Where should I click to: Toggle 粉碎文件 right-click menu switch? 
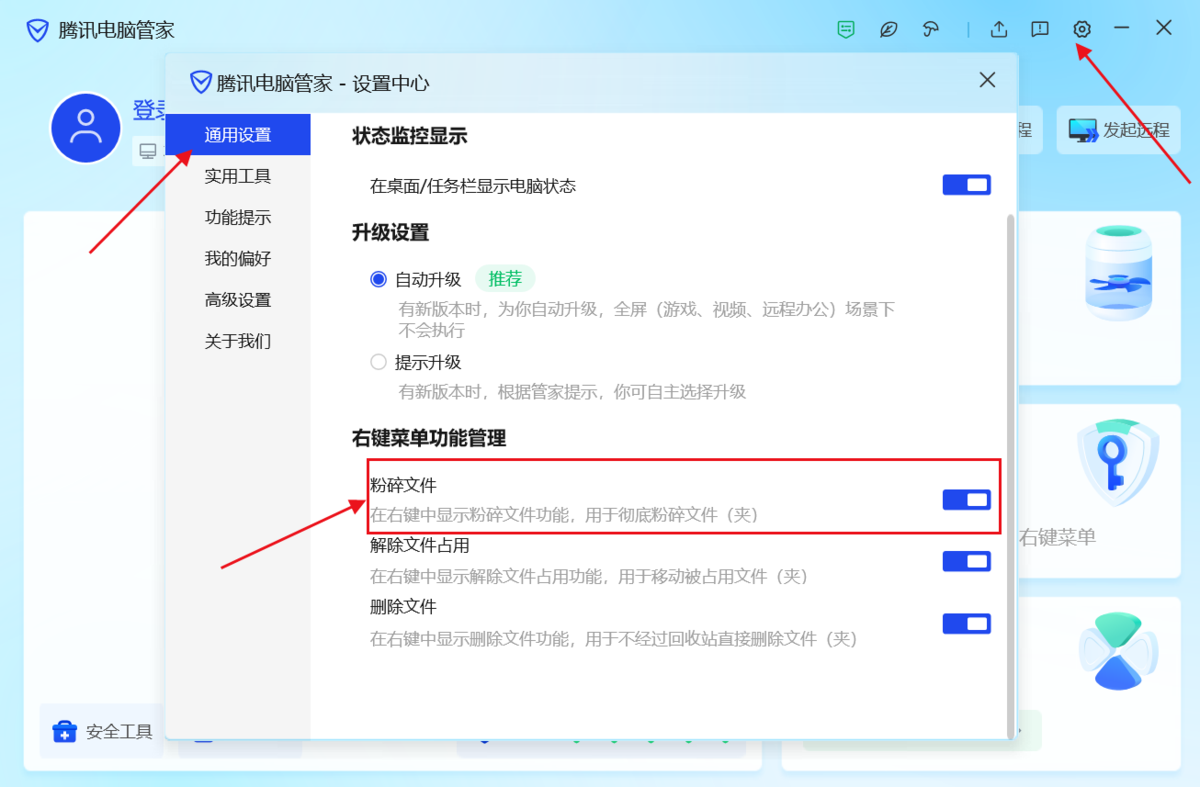click(967, 499)
